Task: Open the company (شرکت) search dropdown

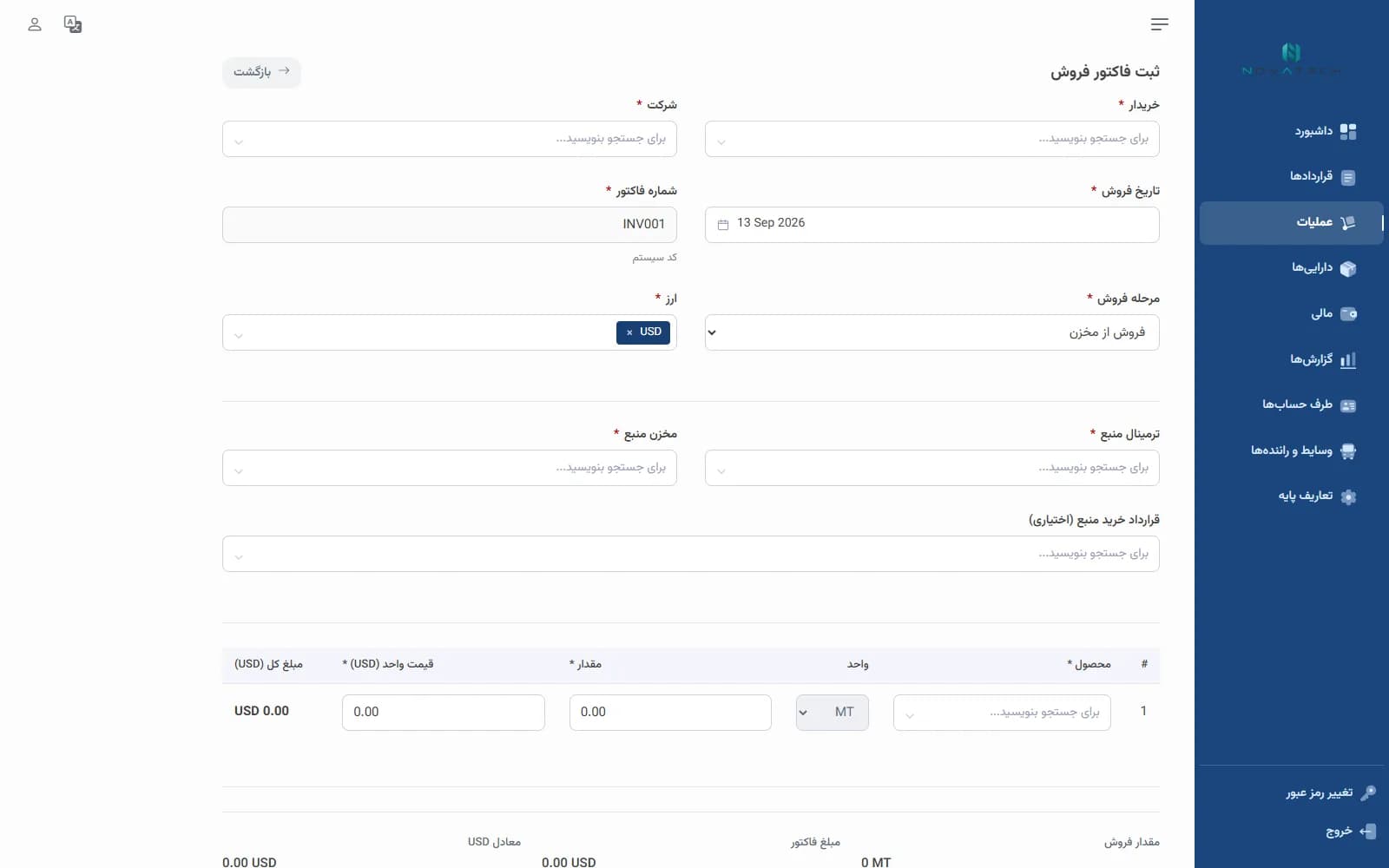Action: (449, 139)
